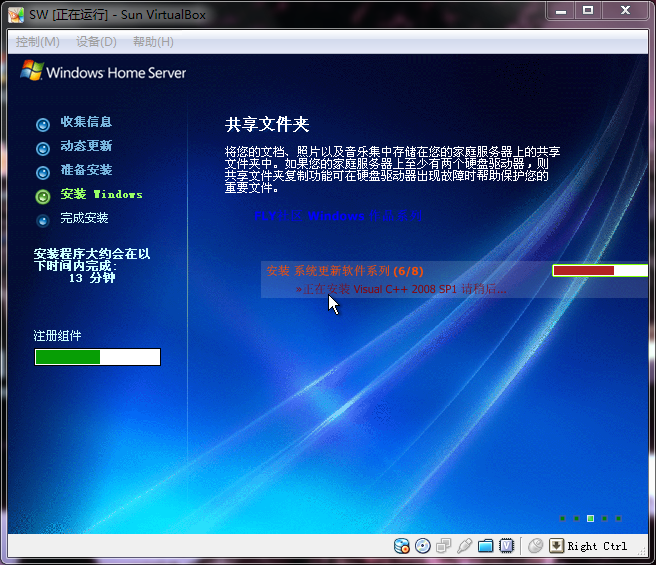656x565 pixels.
Task: Click the 13 分钟 remaining time text
Action: [92, 278]
